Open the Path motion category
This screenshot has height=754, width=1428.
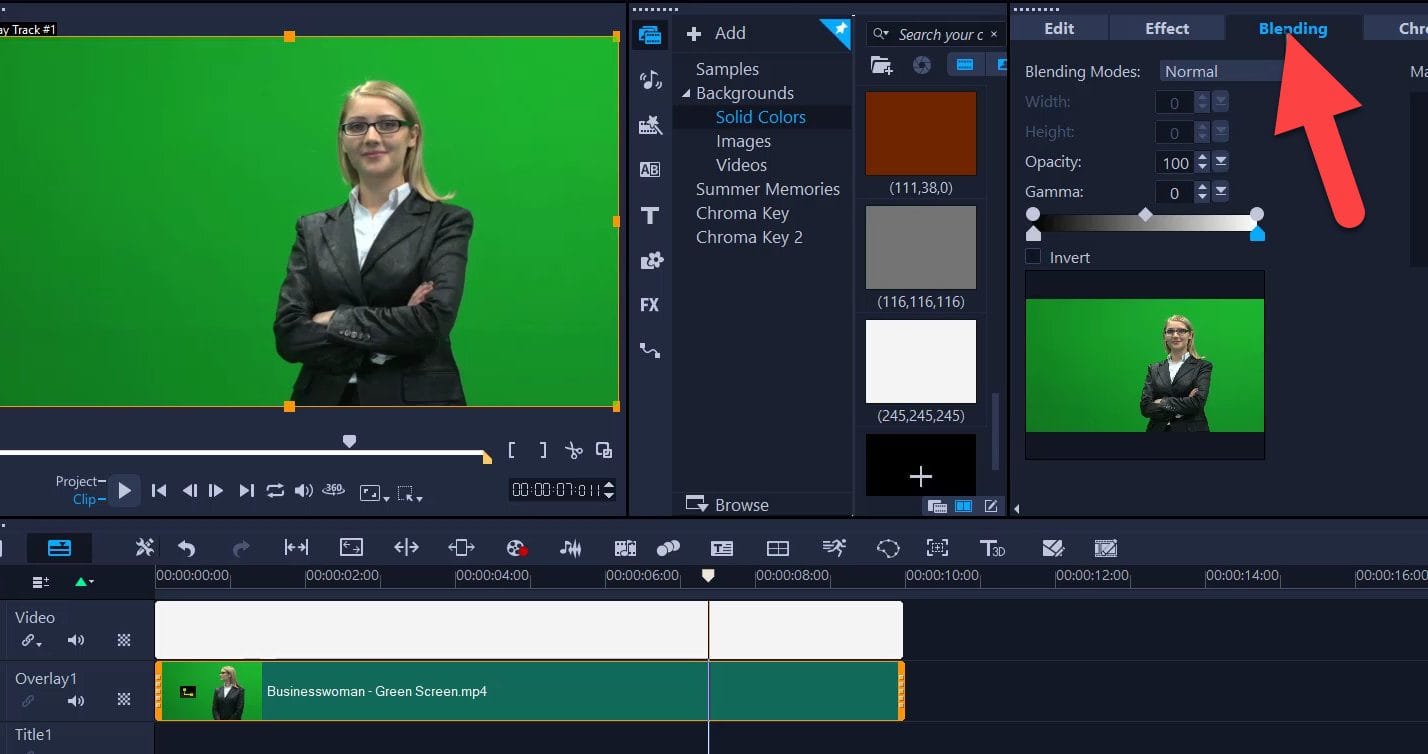point(649,349)
